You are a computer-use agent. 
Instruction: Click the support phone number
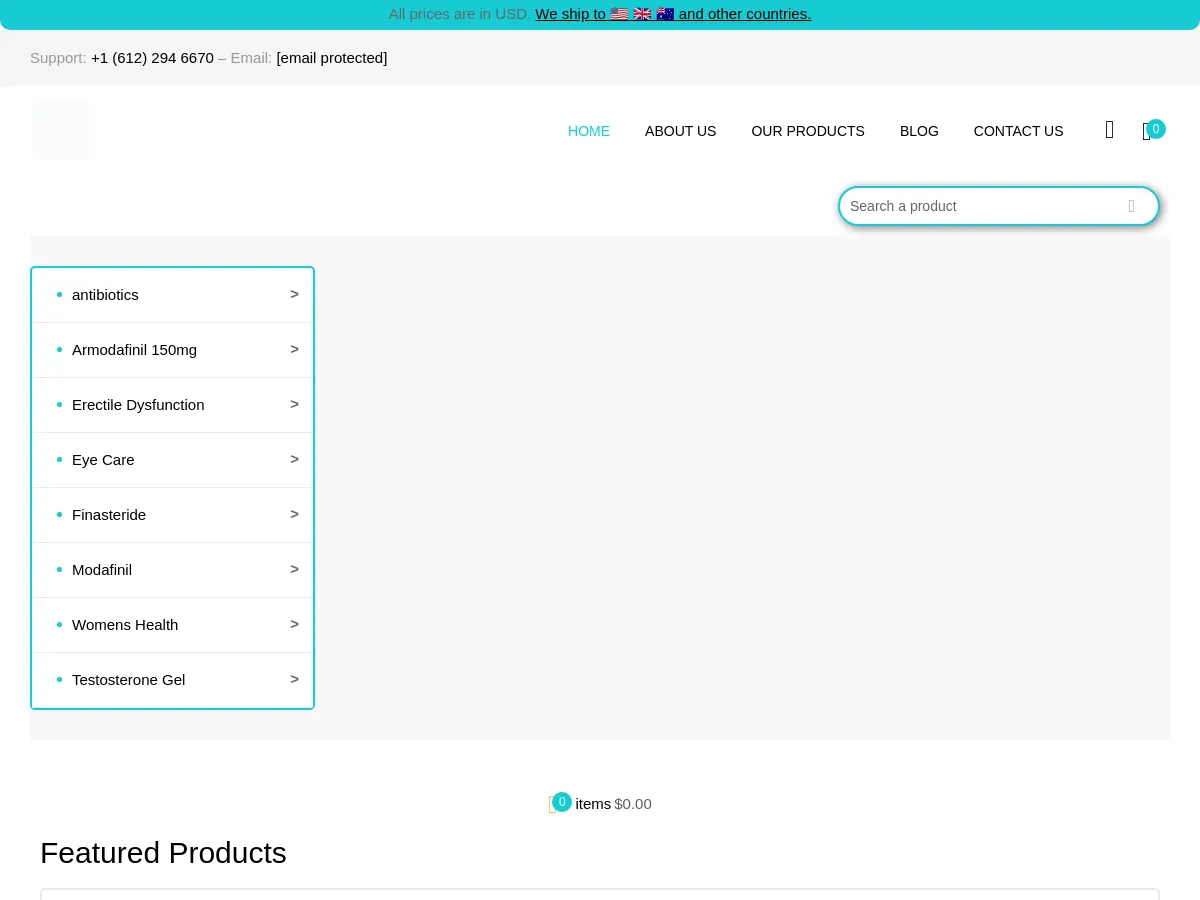152,58
